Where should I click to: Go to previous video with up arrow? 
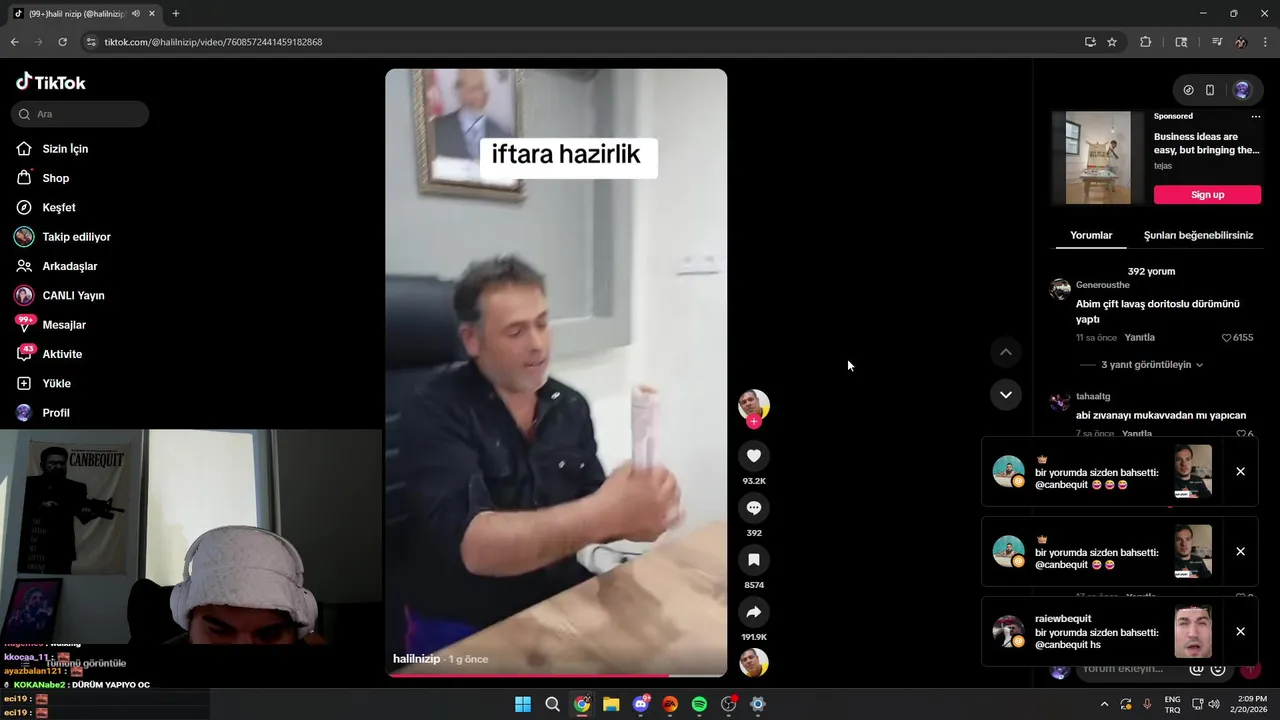click(x=1006, y=352)
